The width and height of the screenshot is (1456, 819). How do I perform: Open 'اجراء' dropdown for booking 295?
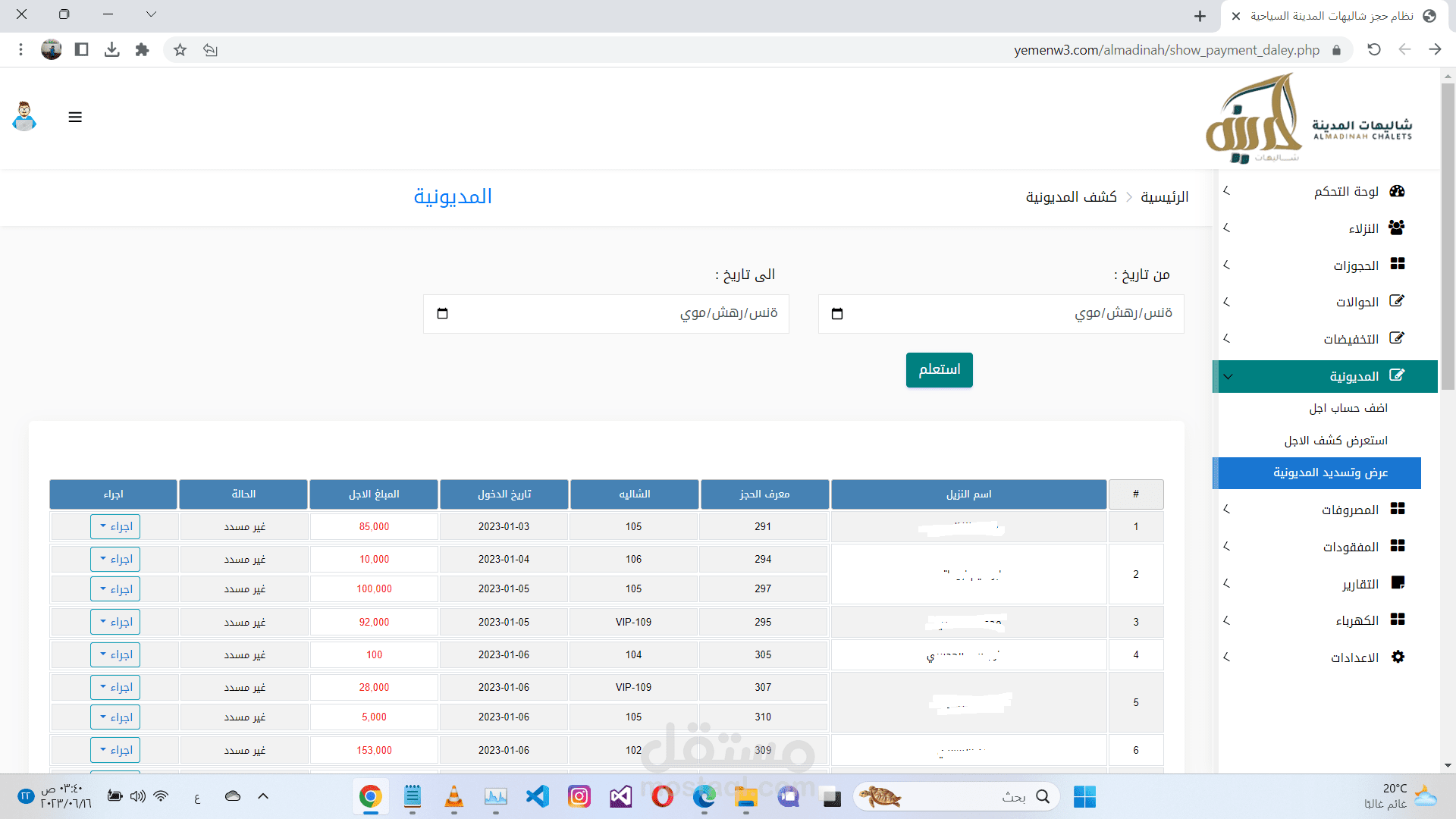point(115,622)
